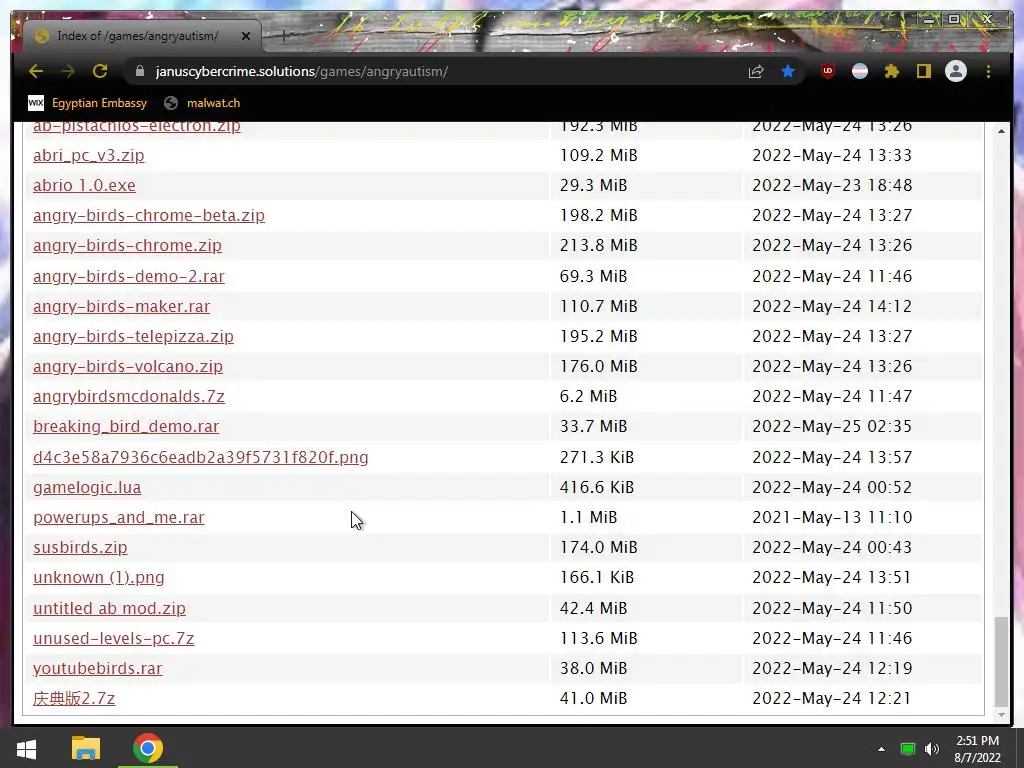The width and height of the screenshot is (1024, 768).
Task: Click the scrollbar down arrow
Action: [x=1000, y=715]
